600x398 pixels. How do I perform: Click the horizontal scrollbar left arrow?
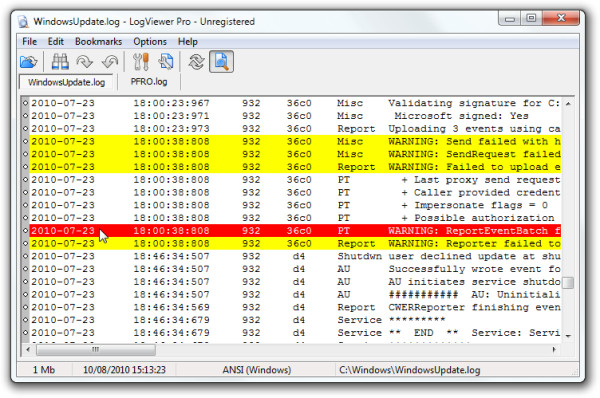28,349
